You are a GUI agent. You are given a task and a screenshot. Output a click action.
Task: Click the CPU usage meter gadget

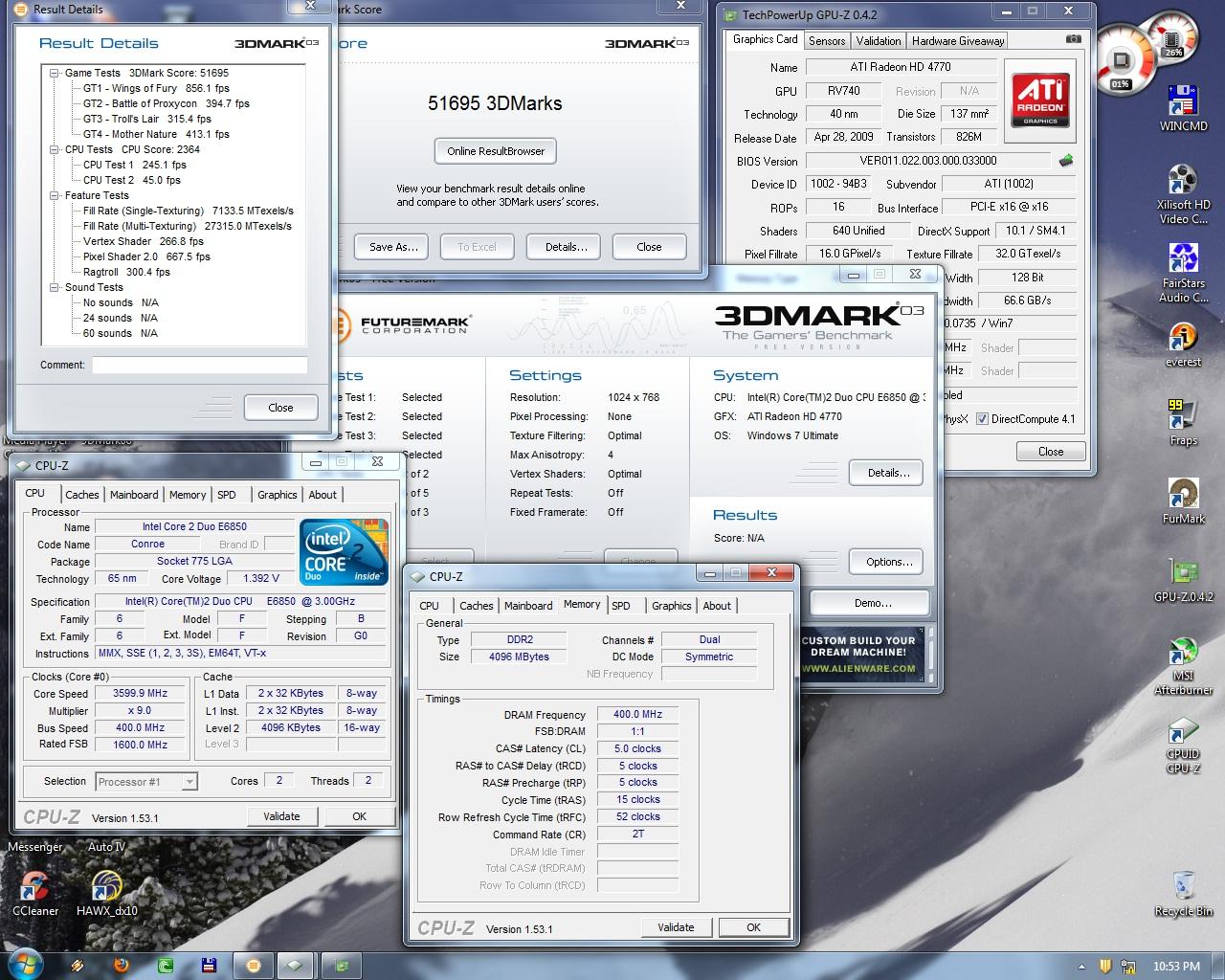coord(1120,61)
